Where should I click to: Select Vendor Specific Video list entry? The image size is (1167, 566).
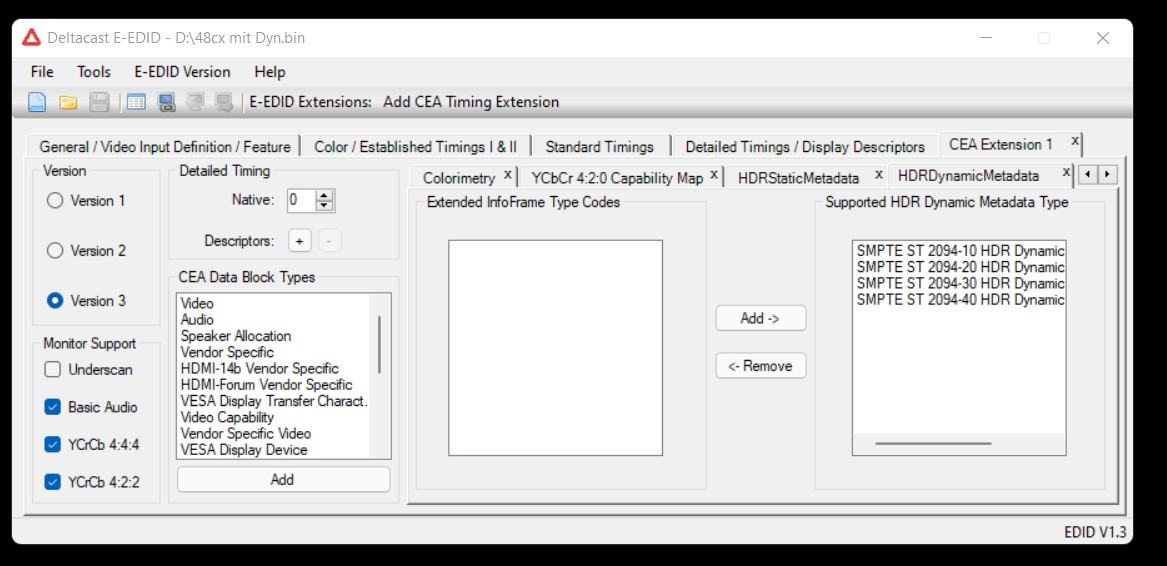click(246, 433)
